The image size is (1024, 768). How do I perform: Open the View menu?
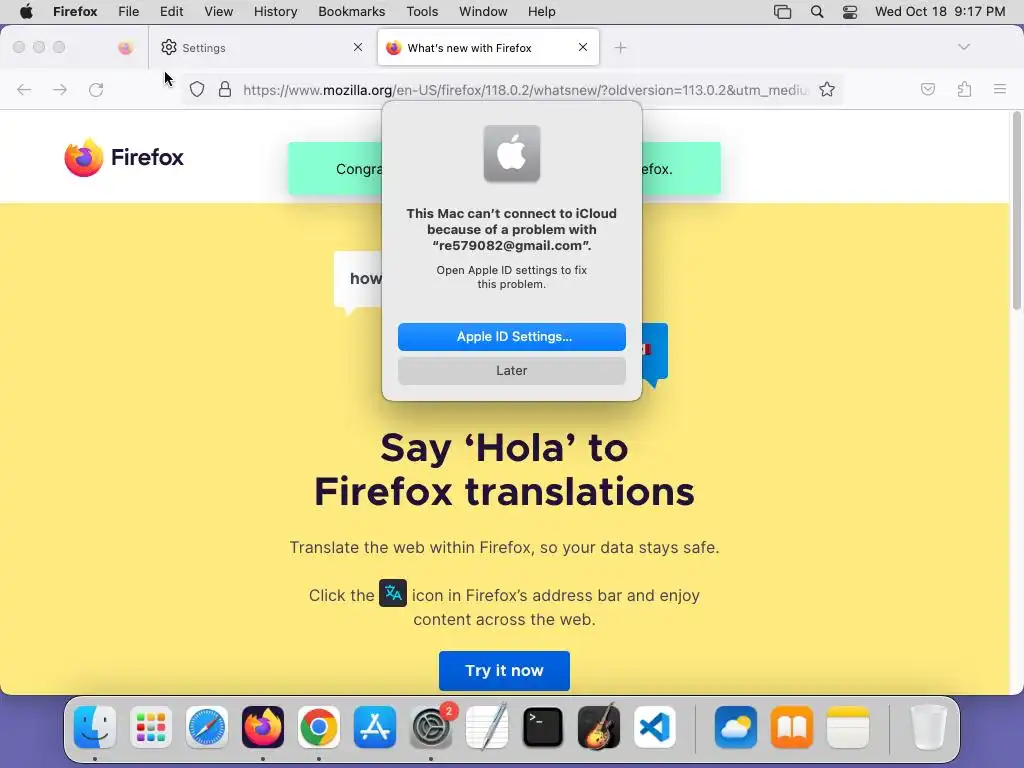point(218,12)
